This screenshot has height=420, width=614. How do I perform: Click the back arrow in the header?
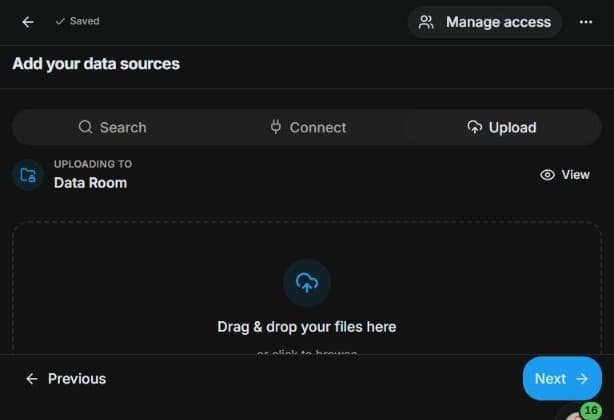click(x=28, y=22)
